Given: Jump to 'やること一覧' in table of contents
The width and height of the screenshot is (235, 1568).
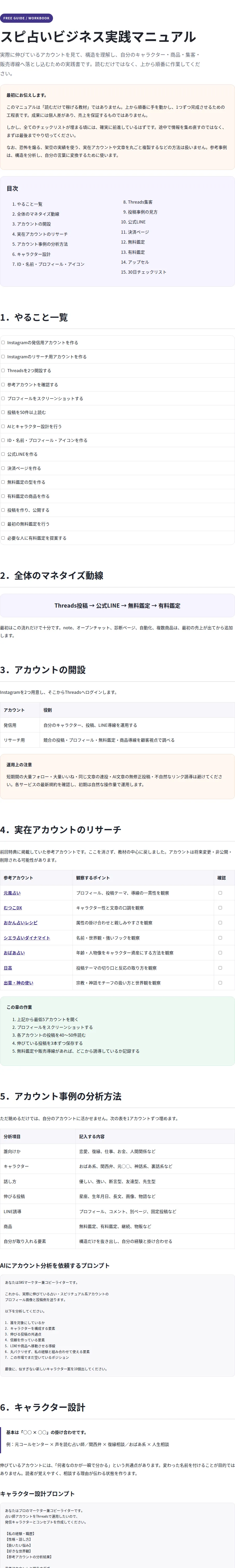Looking at the screenshot, I should (x=30, y=204).
